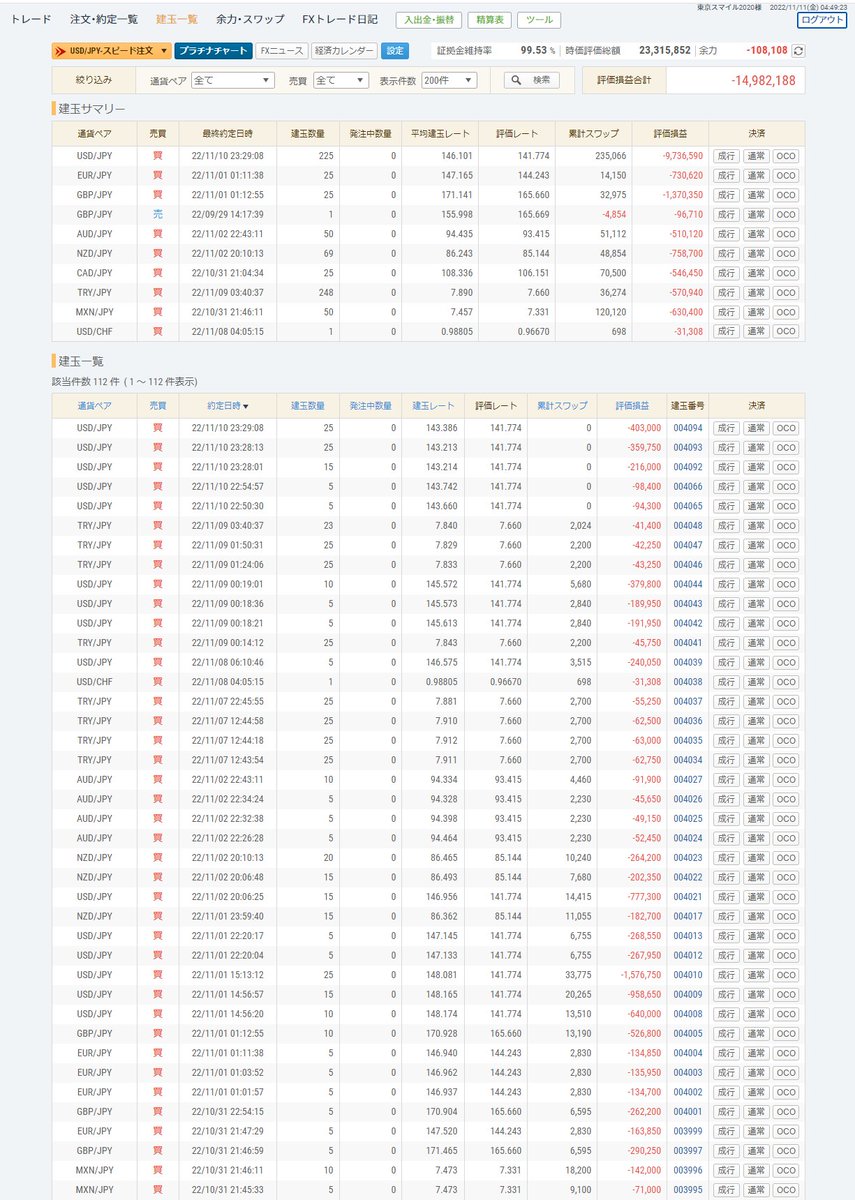Click 成行 for EUR/JPY in 建玉サマリー
Viewport: 855px width, 1200px height.
coord(725,175)
